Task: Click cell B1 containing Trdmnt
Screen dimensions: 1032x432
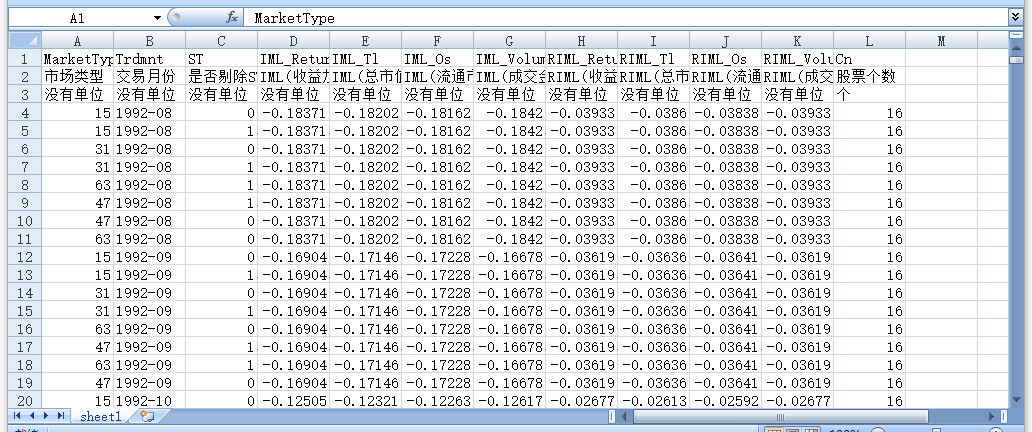Action: click(149, 59)
